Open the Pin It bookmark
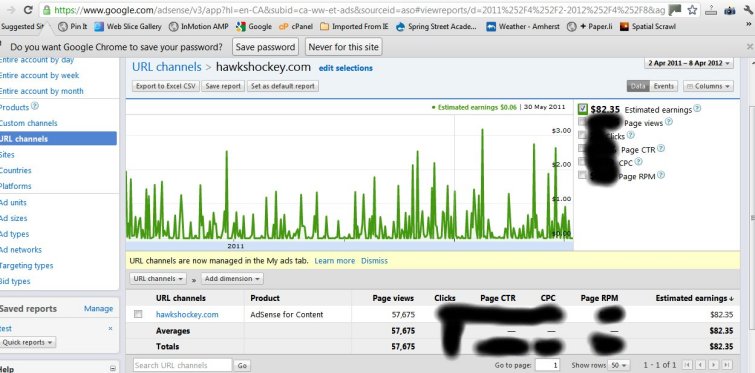 click(73, 27)
